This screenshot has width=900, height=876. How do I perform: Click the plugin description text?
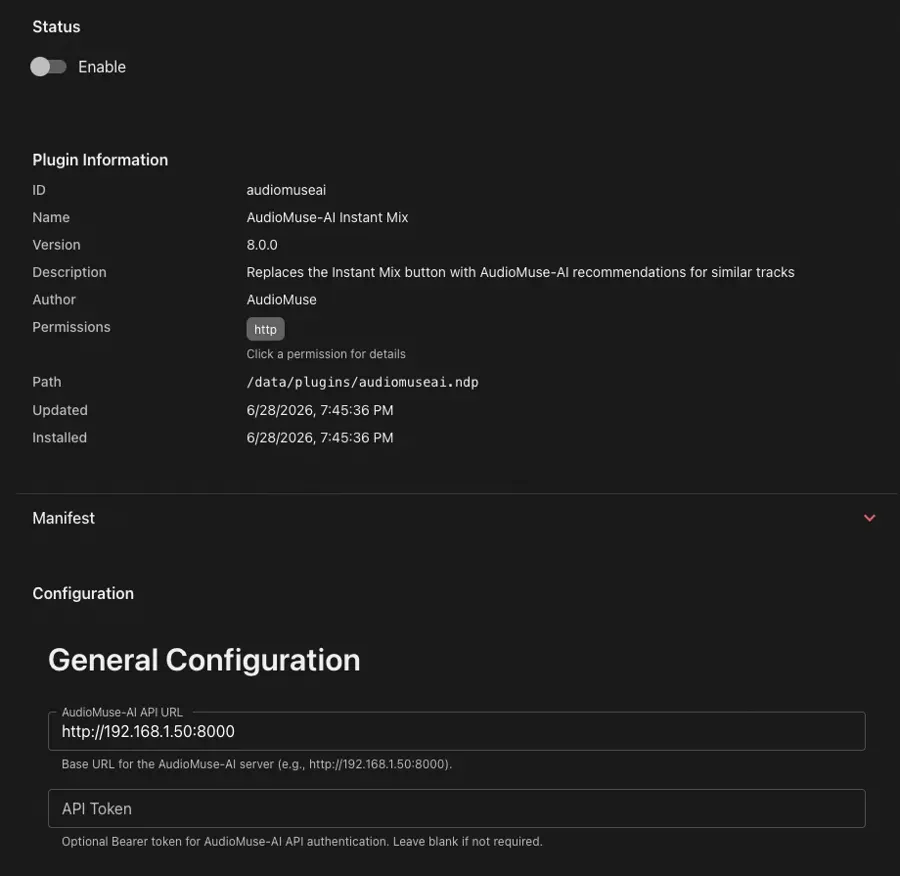pyautogui.click(x=520, y=272)
